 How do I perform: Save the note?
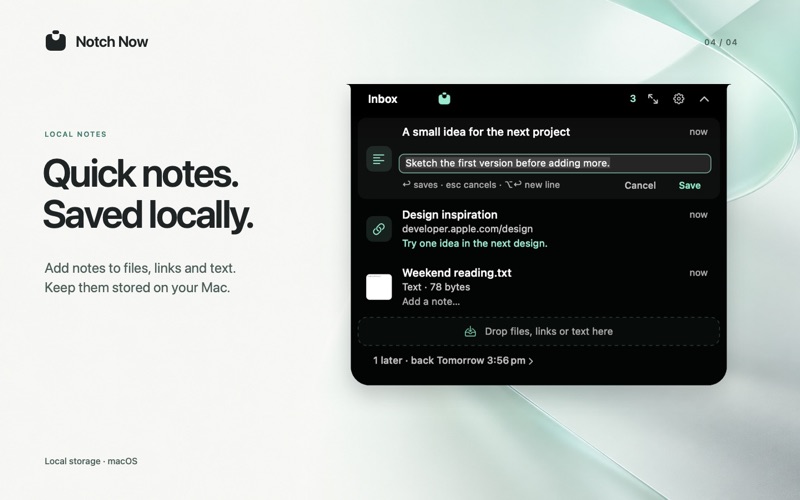[689, 185]
